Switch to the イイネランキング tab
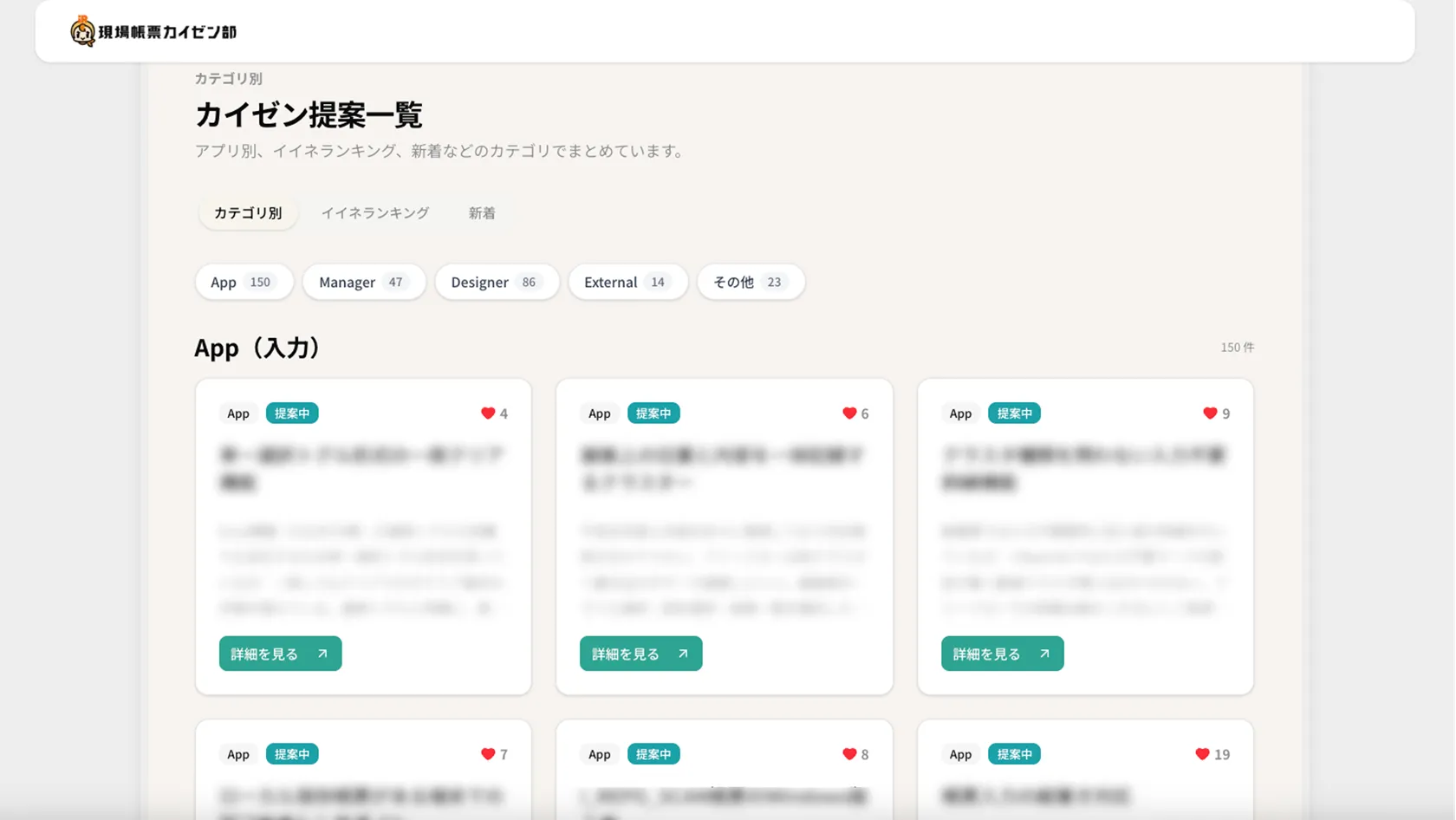 point(375,212)
